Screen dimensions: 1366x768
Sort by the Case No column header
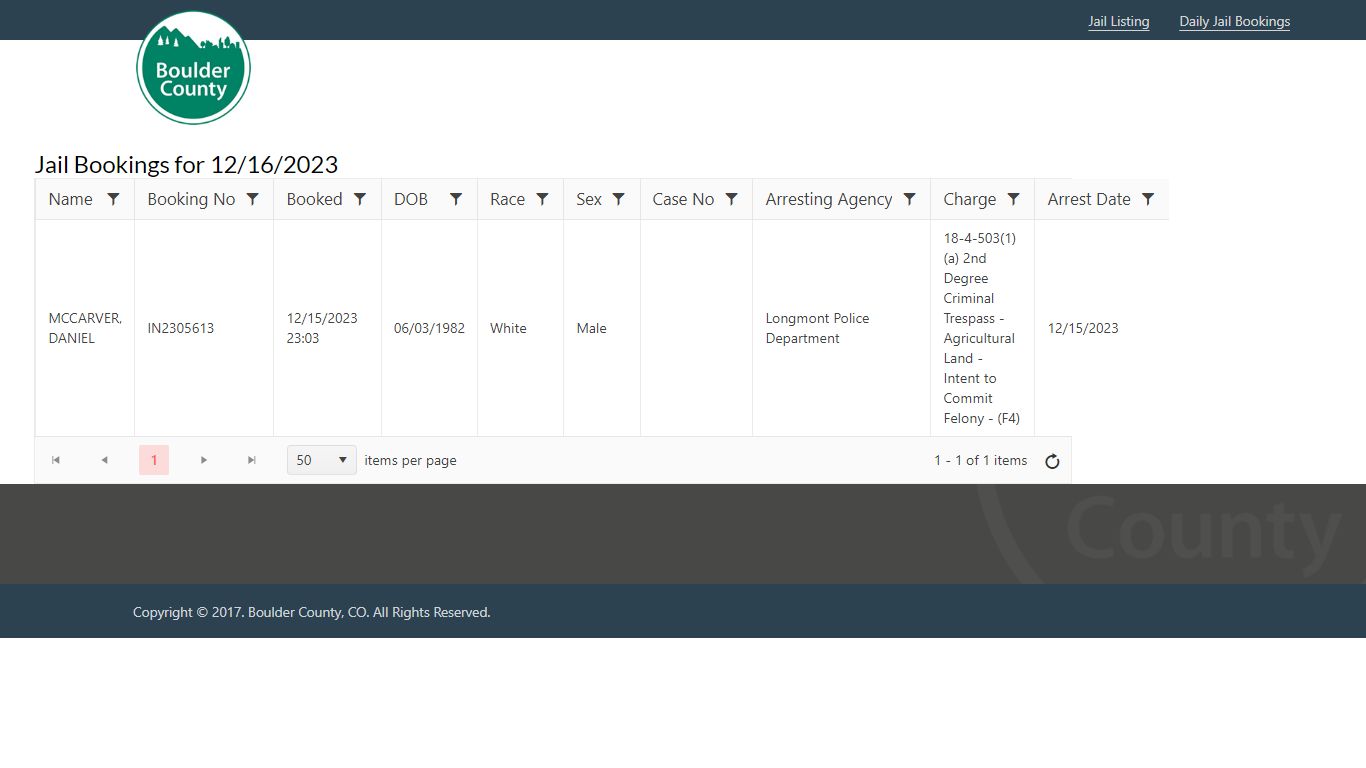pos(683,199)
